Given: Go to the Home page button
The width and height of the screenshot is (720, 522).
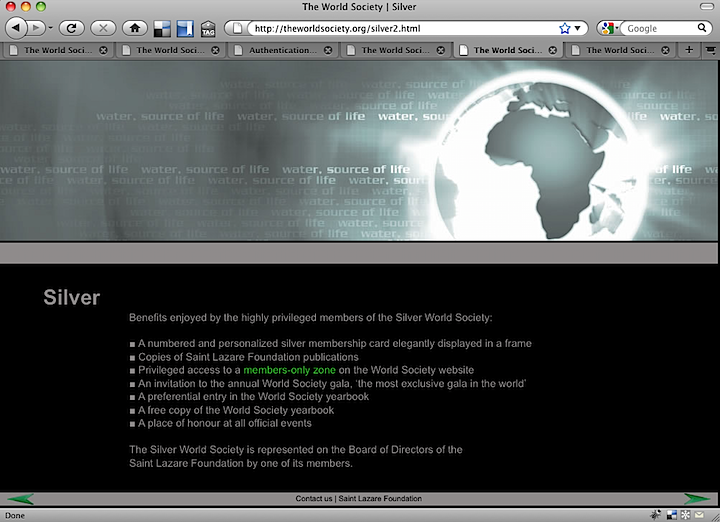Looking at the screenshot, I should [x=135, y=28].
